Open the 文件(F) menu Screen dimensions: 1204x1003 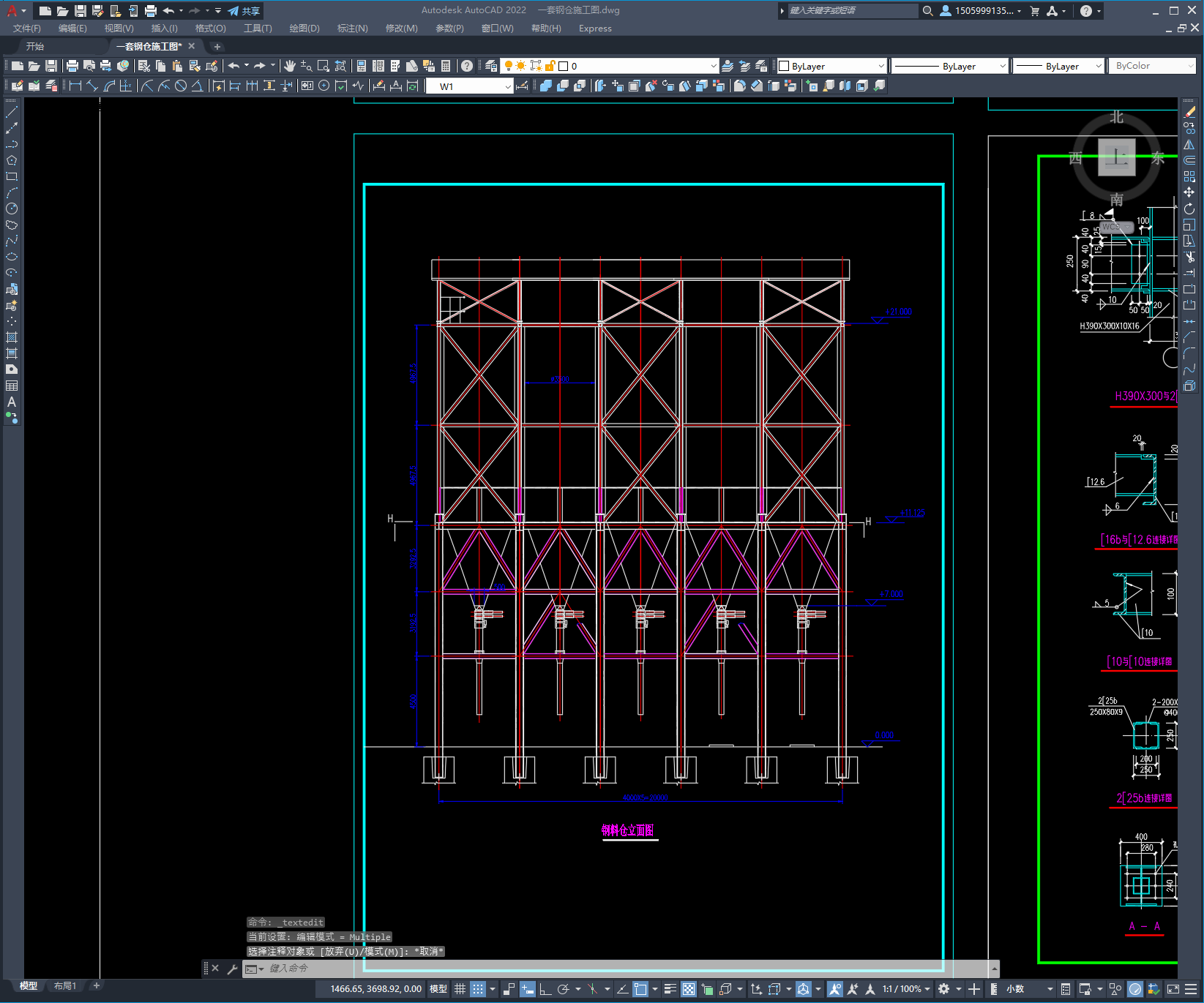click(27, 29)
